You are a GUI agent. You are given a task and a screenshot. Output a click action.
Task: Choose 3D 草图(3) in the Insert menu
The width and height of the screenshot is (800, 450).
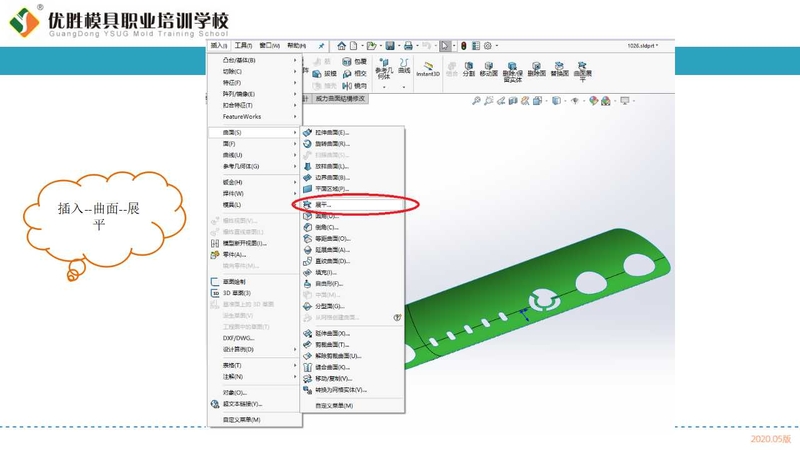tap(254, 293)
